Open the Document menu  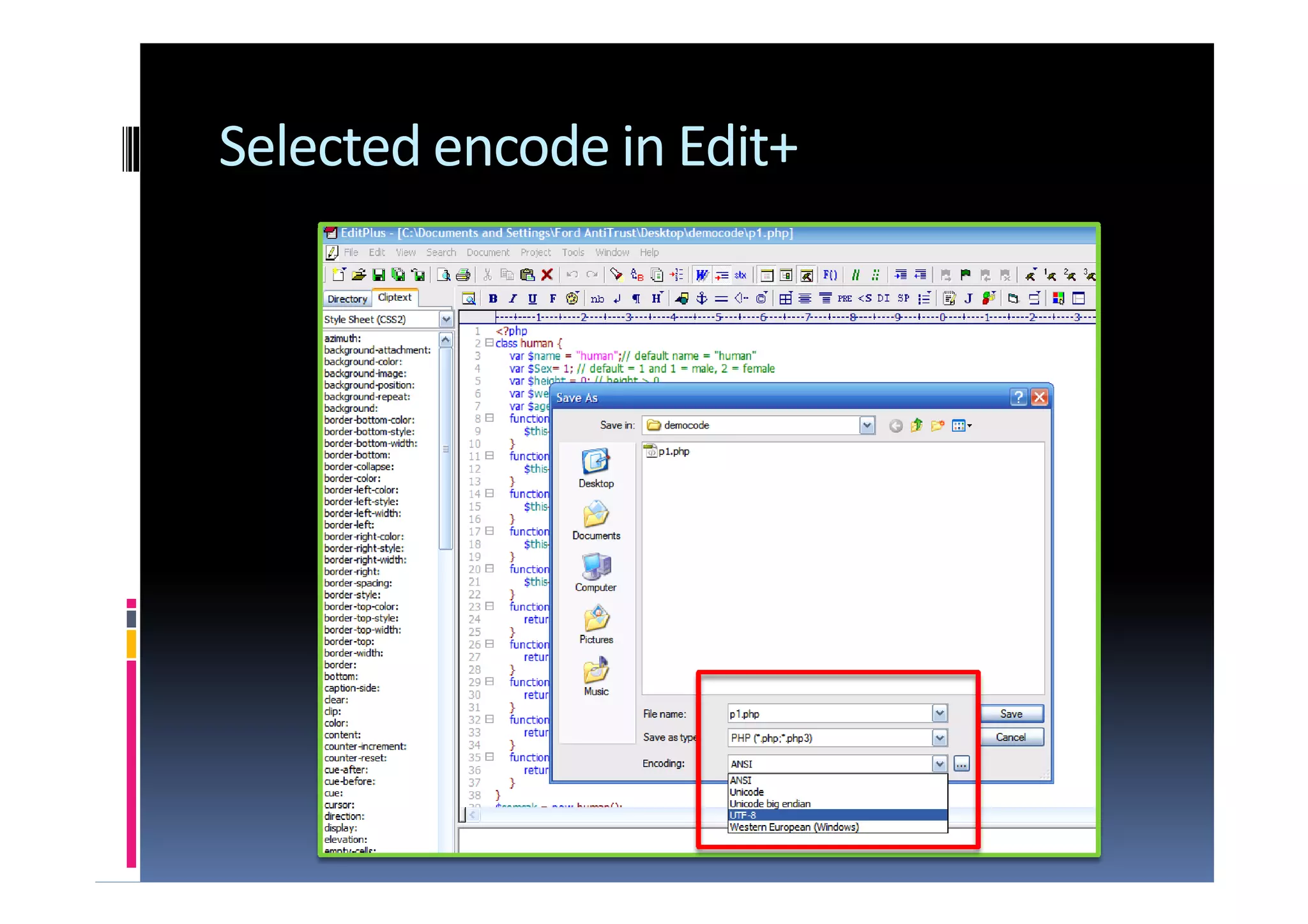(x=488, y=252)
